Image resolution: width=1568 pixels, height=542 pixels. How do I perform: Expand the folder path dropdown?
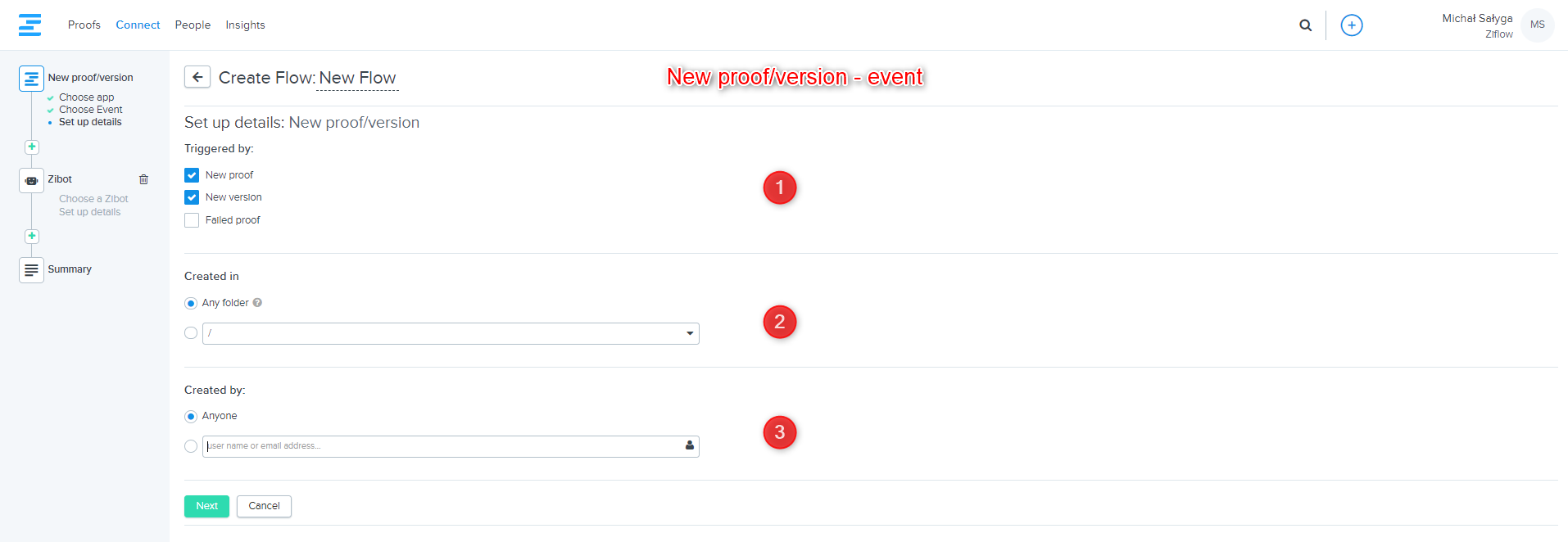(690, 333)
